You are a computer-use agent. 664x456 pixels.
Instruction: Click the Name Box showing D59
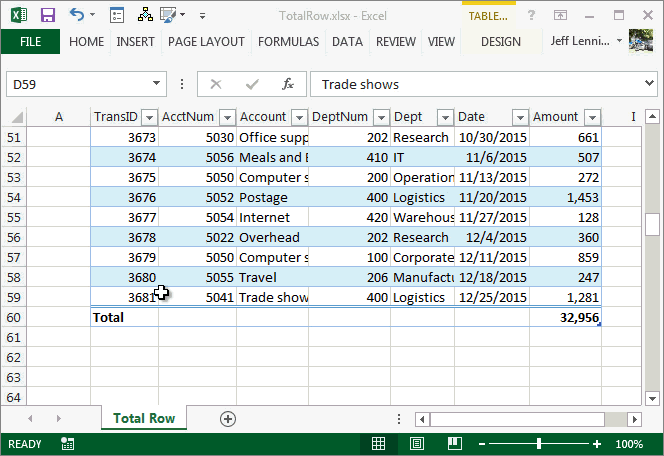click(79, 84)
